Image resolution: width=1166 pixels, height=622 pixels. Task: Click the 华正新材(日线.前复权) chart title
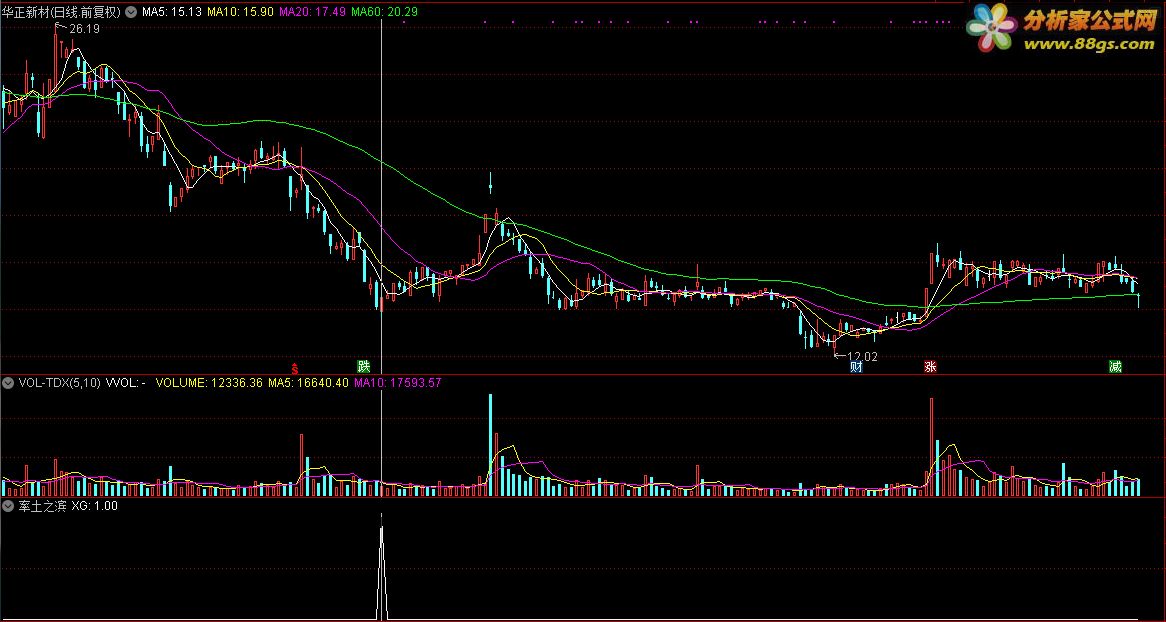pyautogui.click(x=62, y=12)
